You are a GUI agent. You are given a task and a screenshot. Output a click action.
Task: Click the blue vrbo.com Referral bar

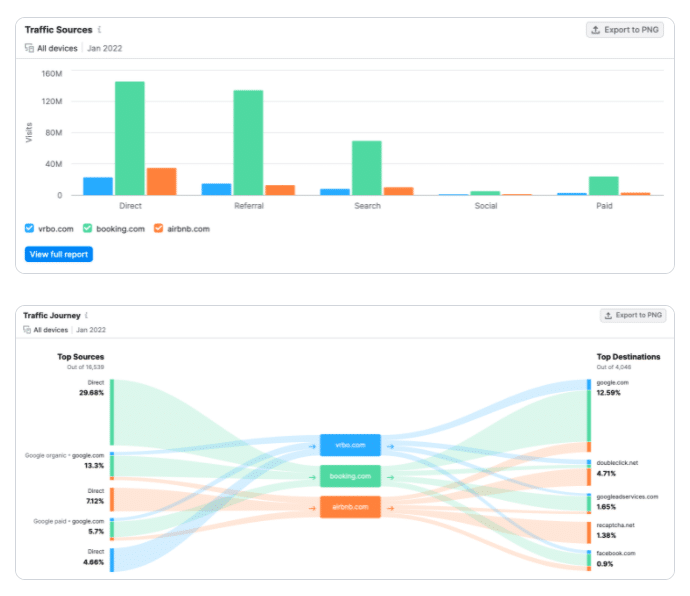pos(216,189)
